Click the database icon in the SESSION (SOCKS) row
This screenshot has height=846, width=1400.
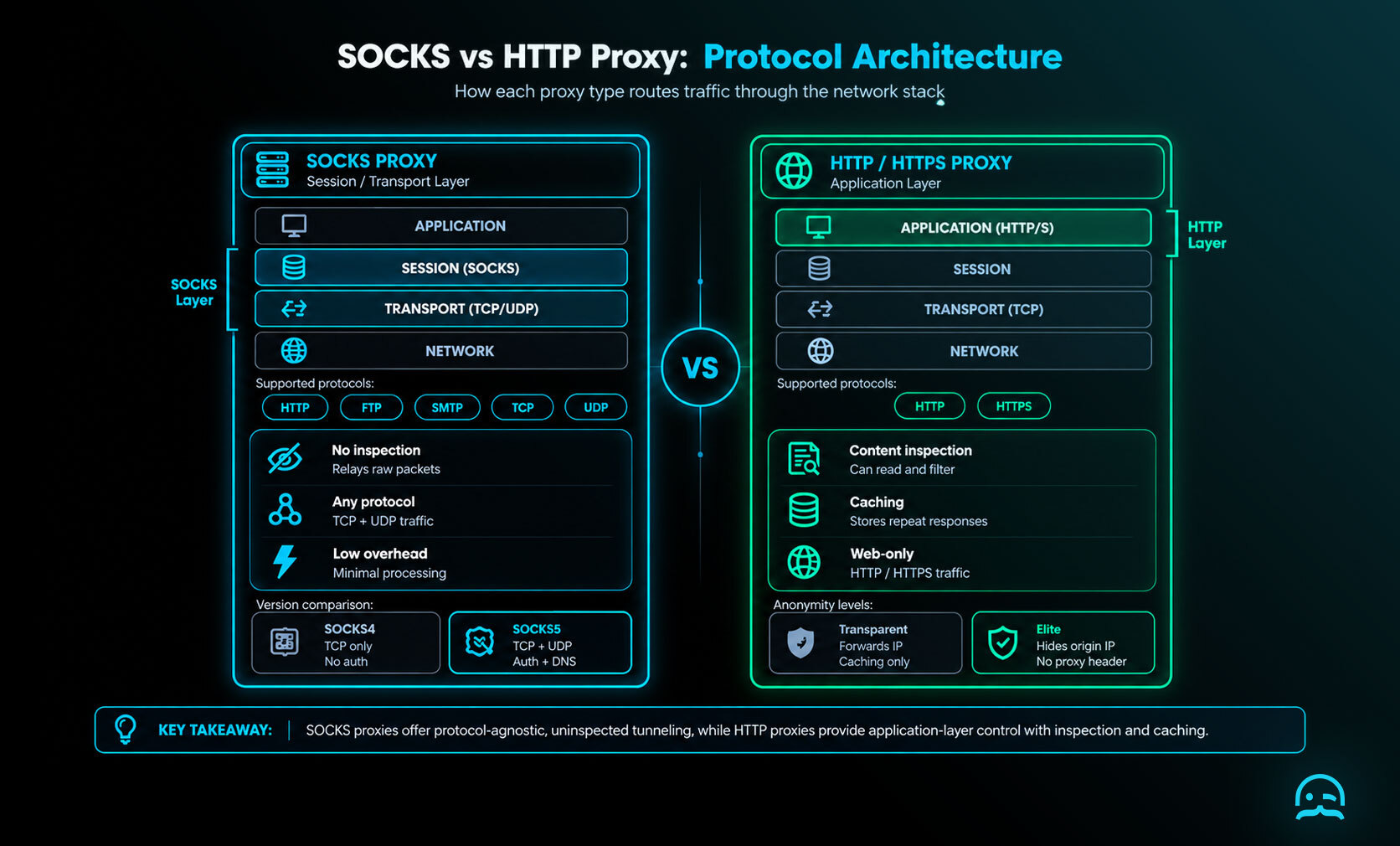(294, 267)
